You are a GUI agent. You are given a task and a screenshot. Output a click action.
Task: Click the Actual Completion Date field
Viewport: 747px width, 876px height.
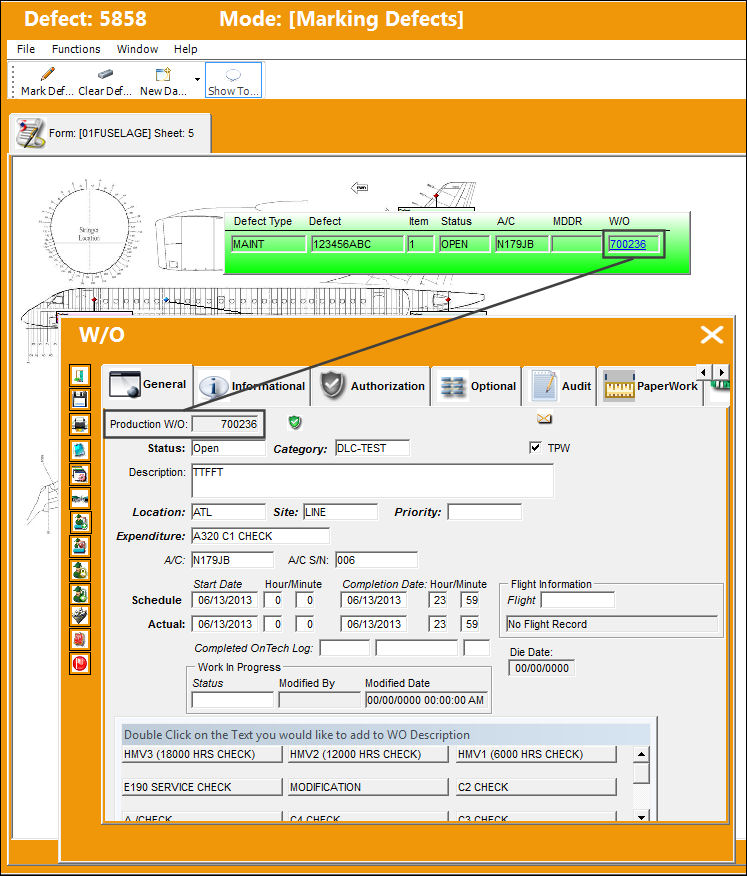(373, 624)
